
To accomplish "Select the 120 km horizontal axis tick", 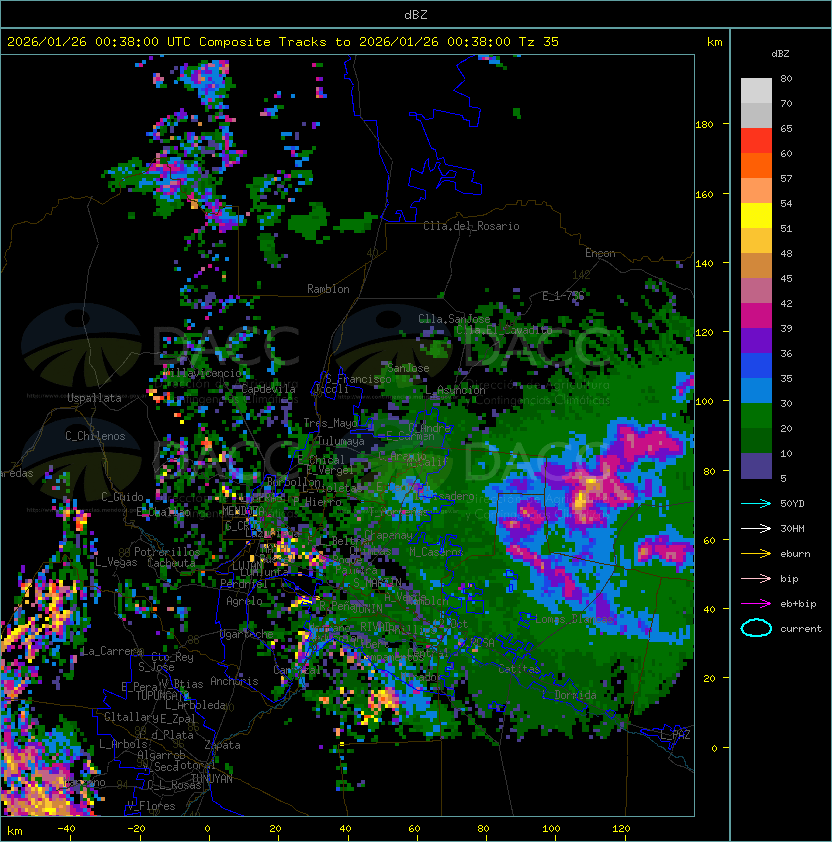I will [x=621, y=829].
